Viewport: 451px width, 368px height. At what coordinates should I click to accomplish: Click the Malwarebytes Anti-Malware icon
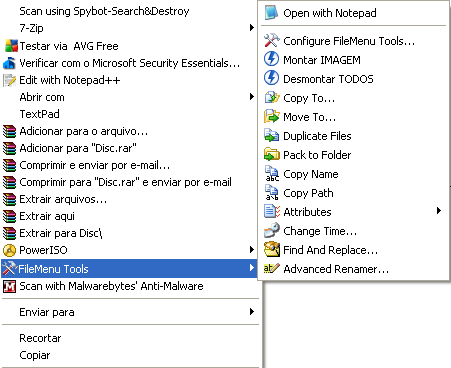9,286
